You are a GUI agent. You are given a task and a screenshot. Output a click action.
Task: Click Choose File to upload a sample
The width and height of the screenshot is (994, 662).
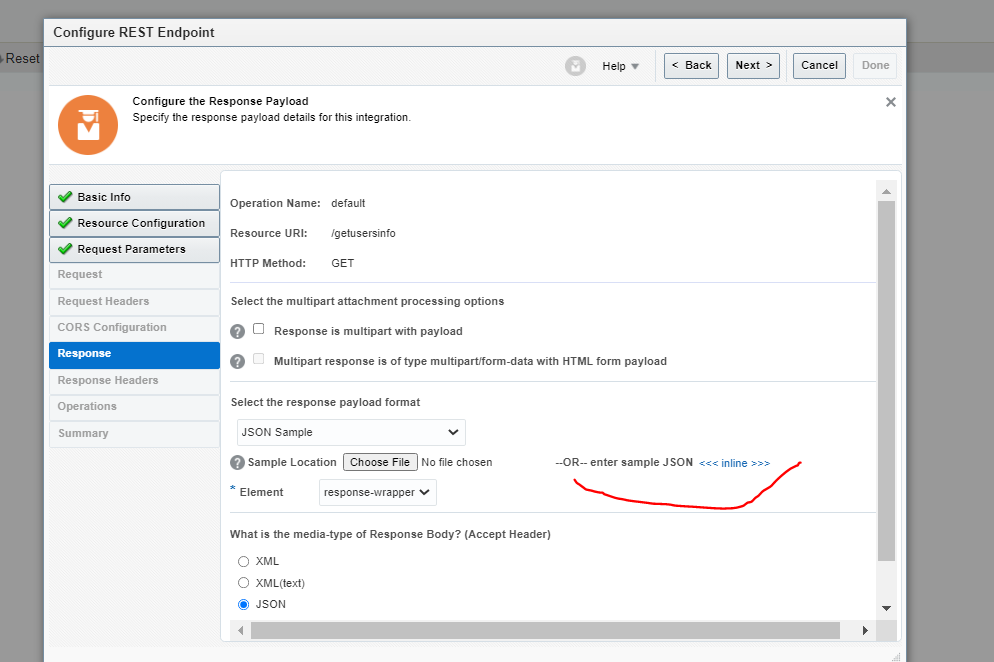(x=380, y=462)
